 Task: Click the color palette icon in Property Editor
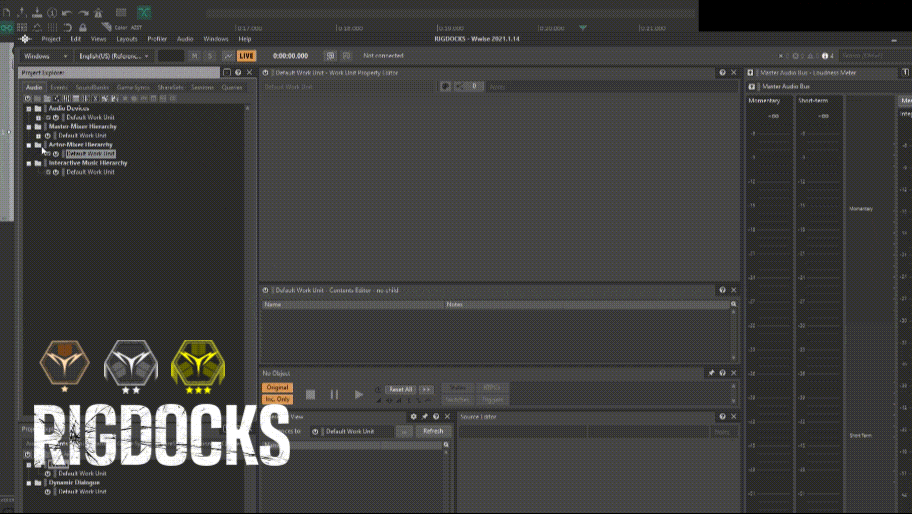pyautogui.click(x=446, y=86)
